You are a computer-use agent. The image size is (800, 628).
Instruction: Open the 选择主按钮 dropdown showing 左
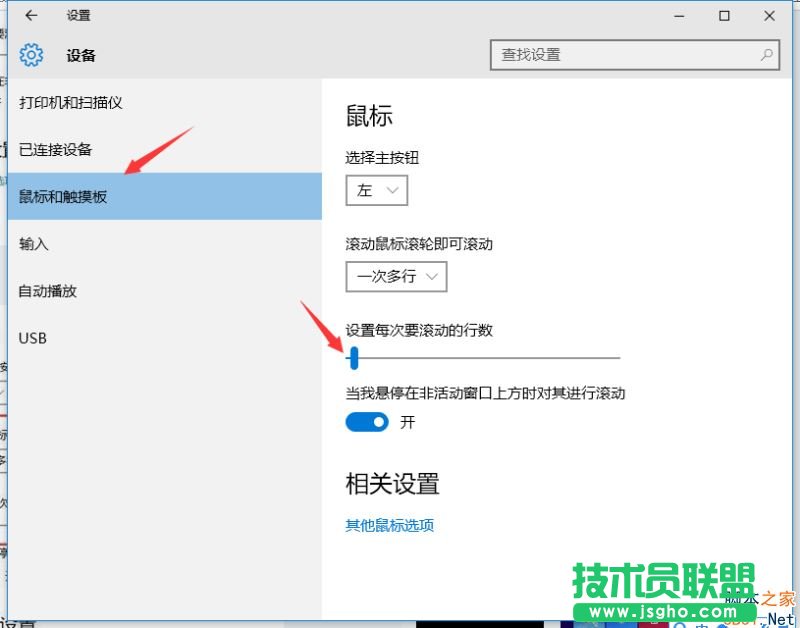pyautogui.click(x=376, y=190)
